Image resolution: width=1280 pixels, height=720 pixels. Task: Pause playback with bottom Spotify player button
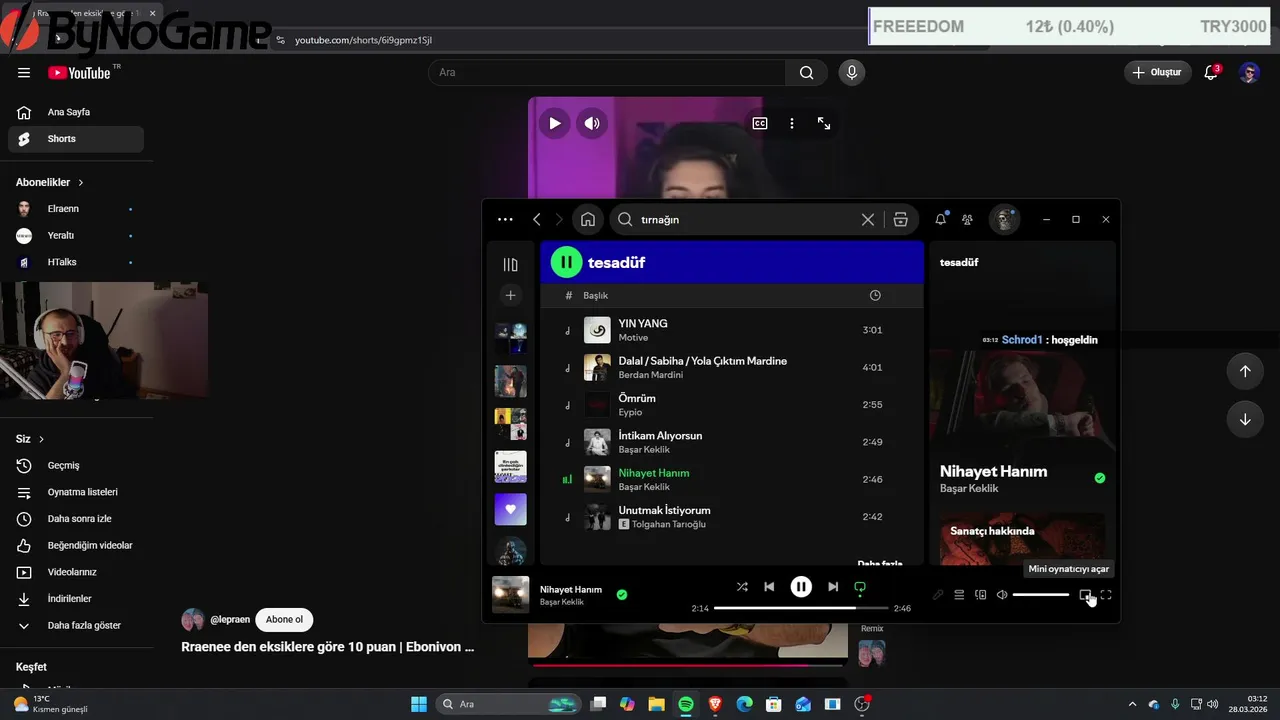pyautogui.click(x=801, y=587)
